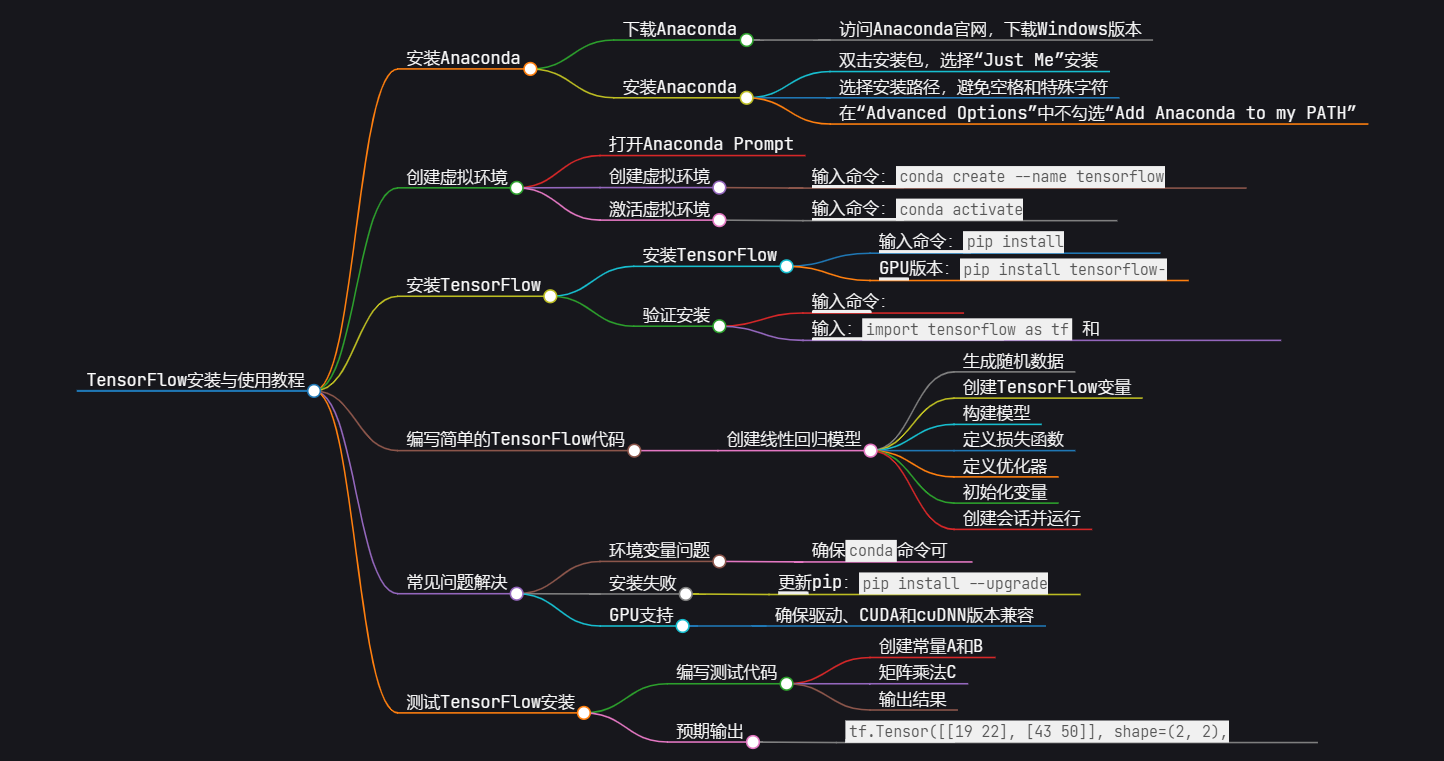Click the leaf 打开Anaconda Prompt
Image resolution: width=1444 pixels, height=761 pixels.
click(x=701, y=144)
